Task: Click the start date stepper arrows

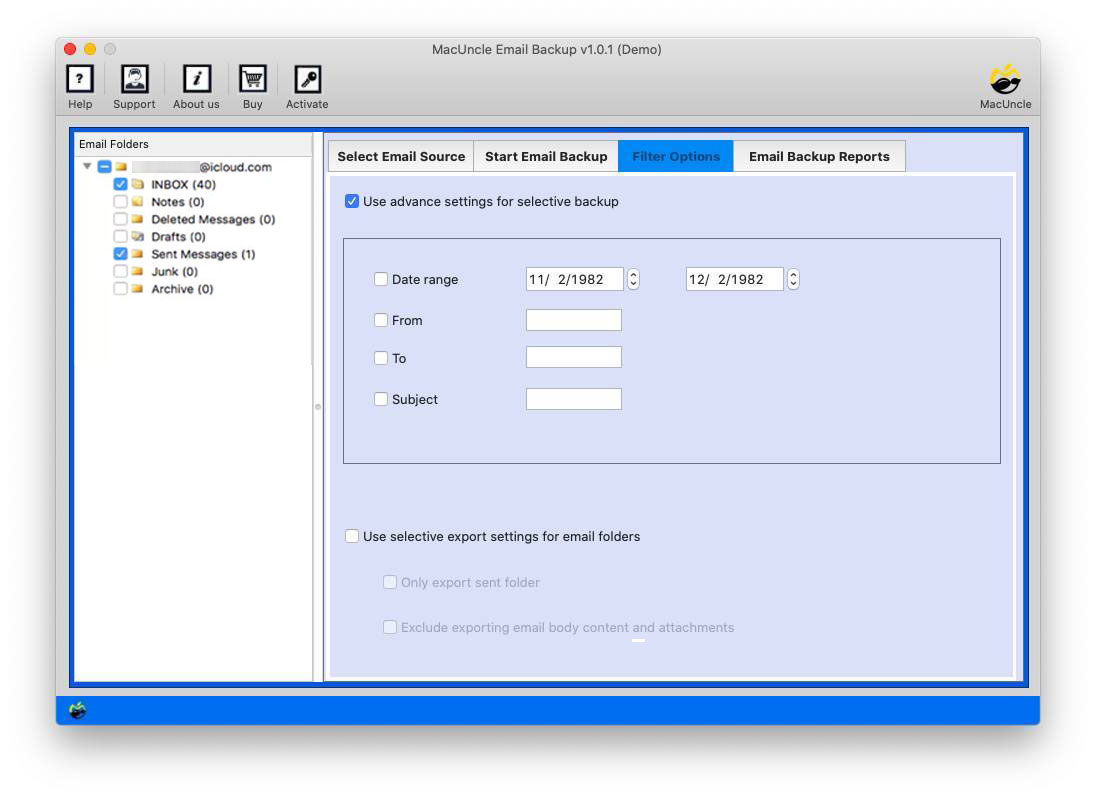Action: click(x=634, y=279)
